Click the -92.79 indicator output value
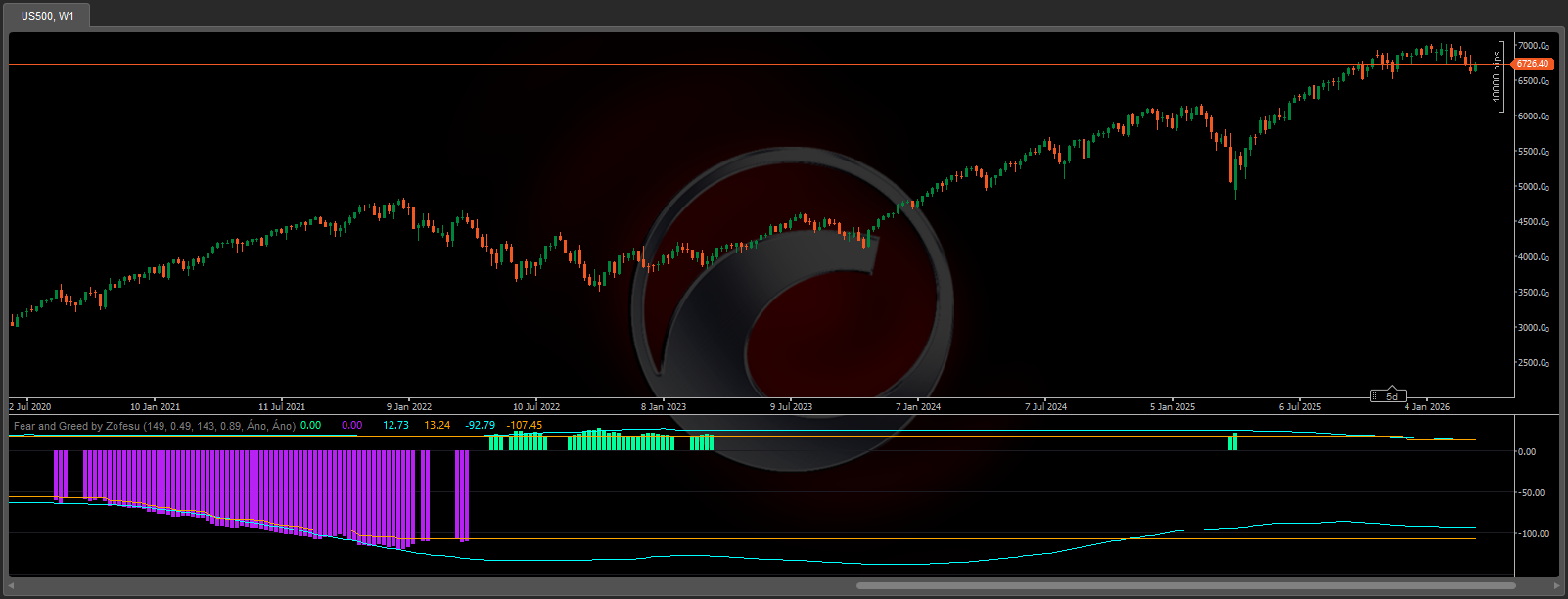 pos(480,426)
